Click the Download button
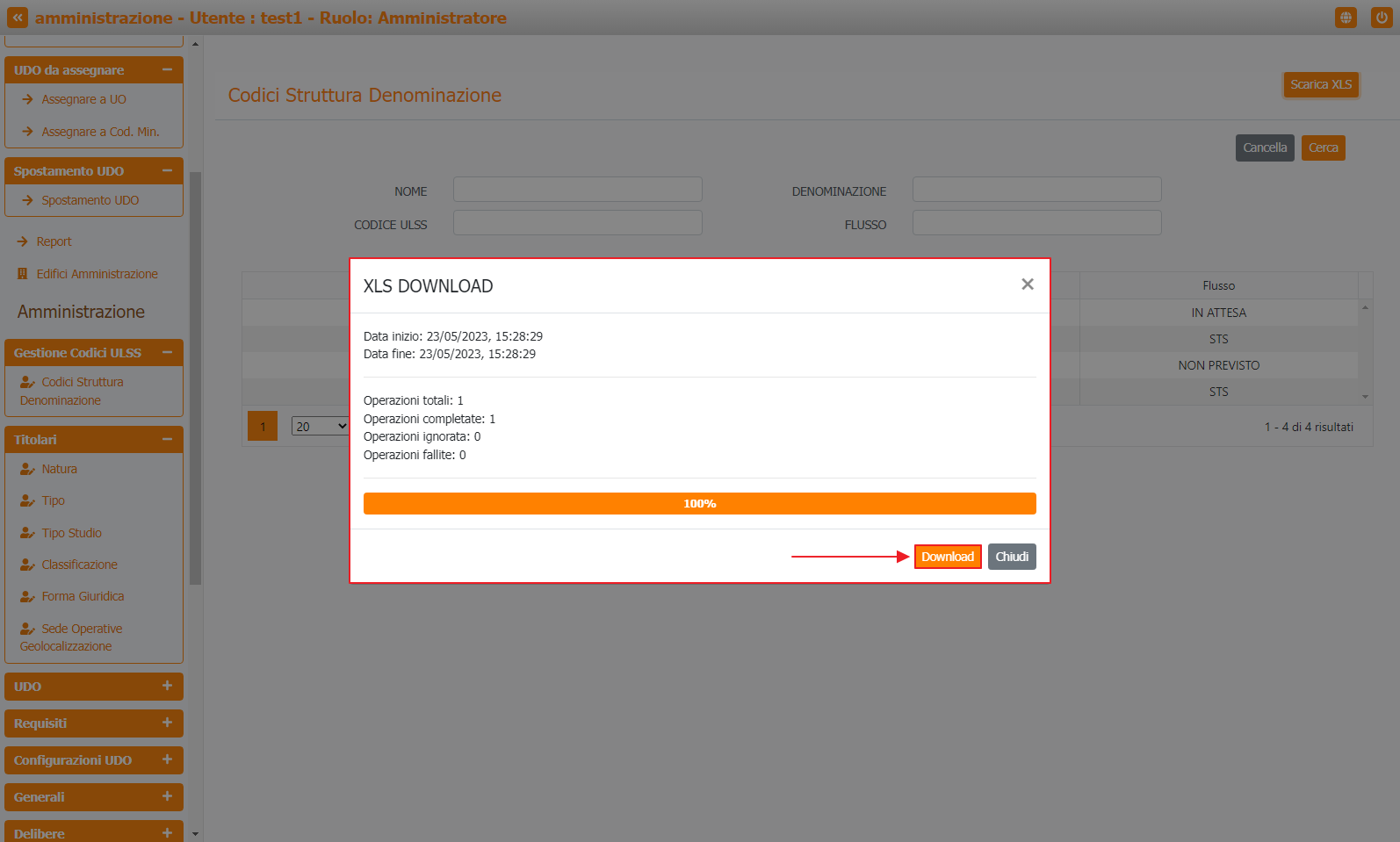The width and height of the screenshot is (1400, 842). [948, 557]
